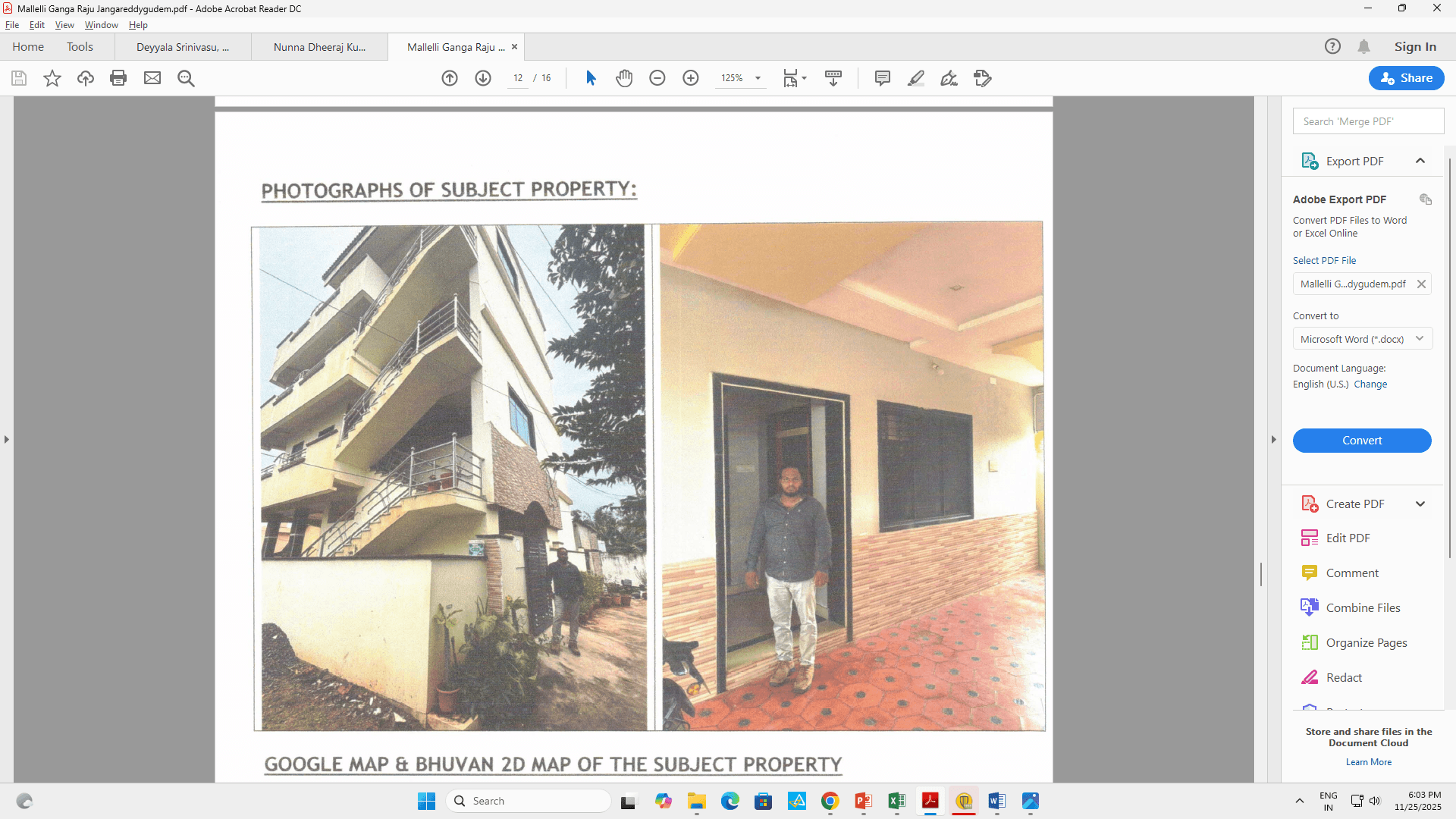Screen dimensions: 1456x819
Task: Click the page number field
Action: pyautogui.click(x=518, y=78)
